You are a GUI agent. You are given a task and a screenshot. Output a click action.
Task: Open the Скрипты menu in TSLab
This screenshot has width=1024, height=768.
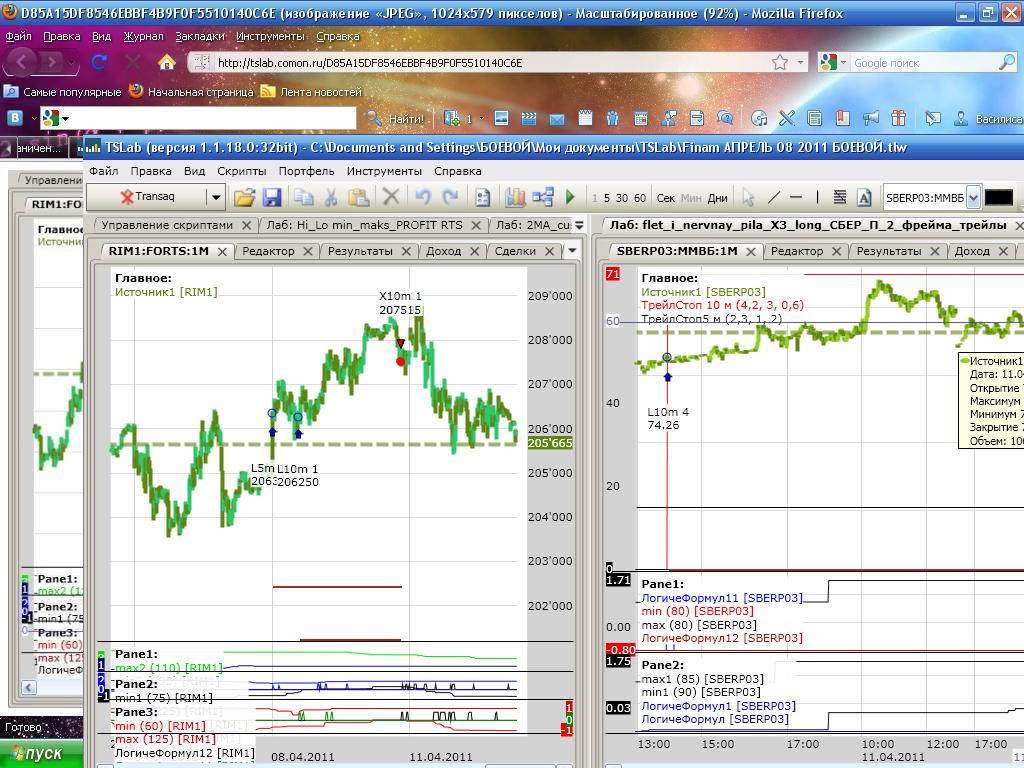[x=241, y=171]
